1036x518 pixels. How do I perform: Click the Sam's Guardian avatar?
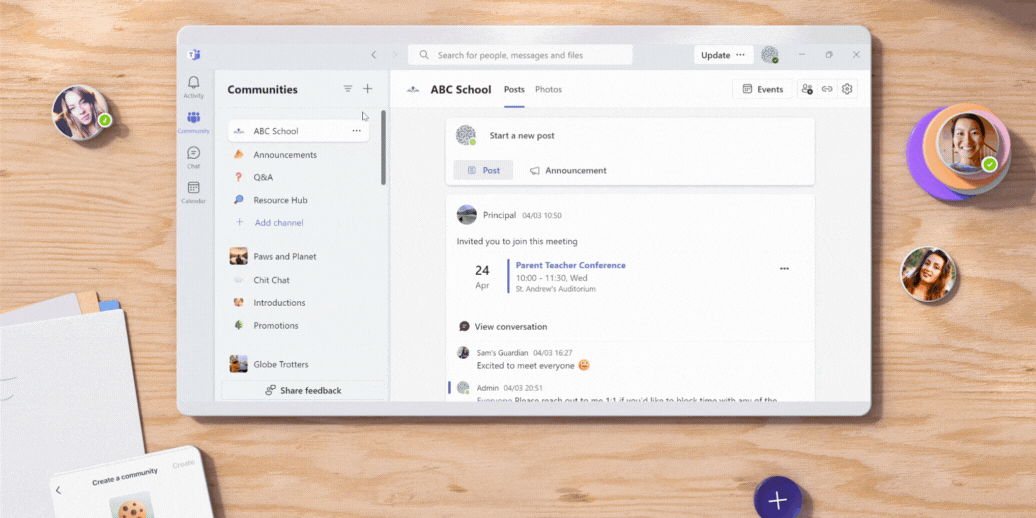pos(463,352)
